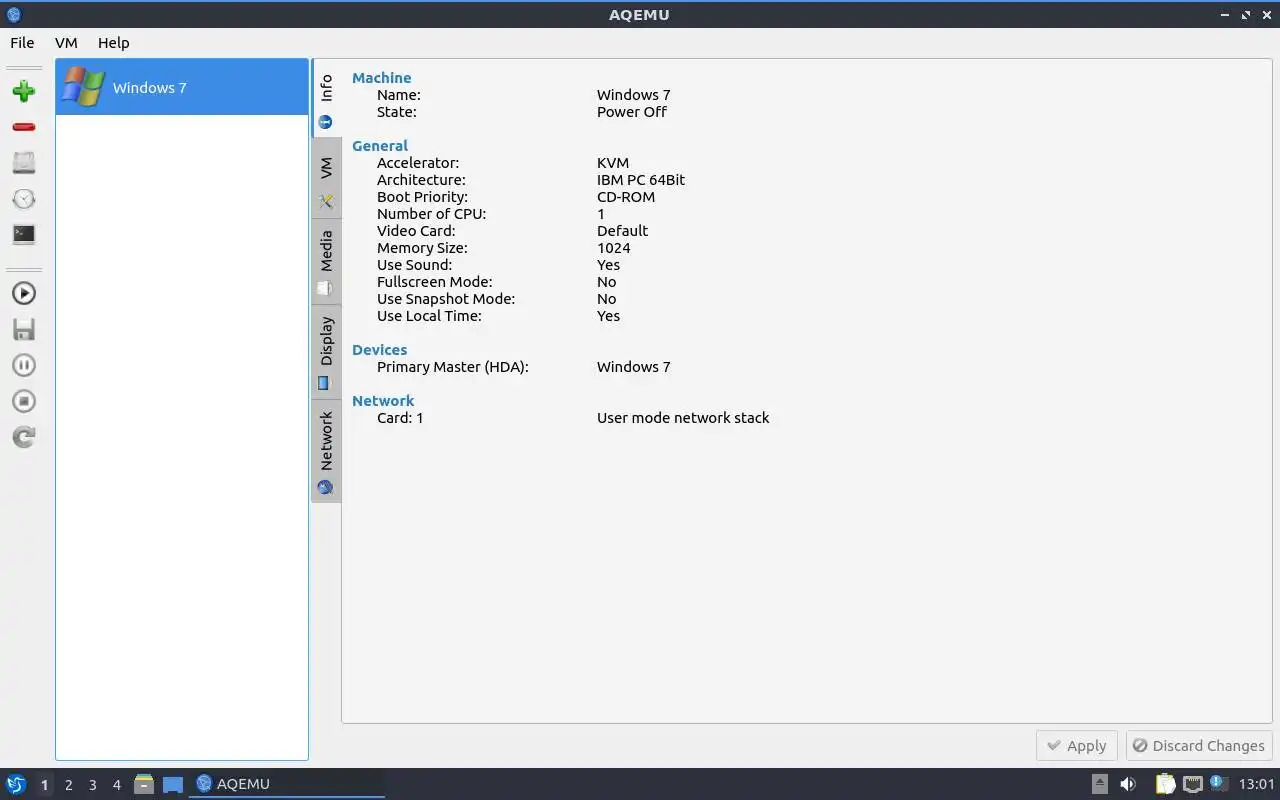
Task: Switch to workspace 2
Action: tap(69, 785)
